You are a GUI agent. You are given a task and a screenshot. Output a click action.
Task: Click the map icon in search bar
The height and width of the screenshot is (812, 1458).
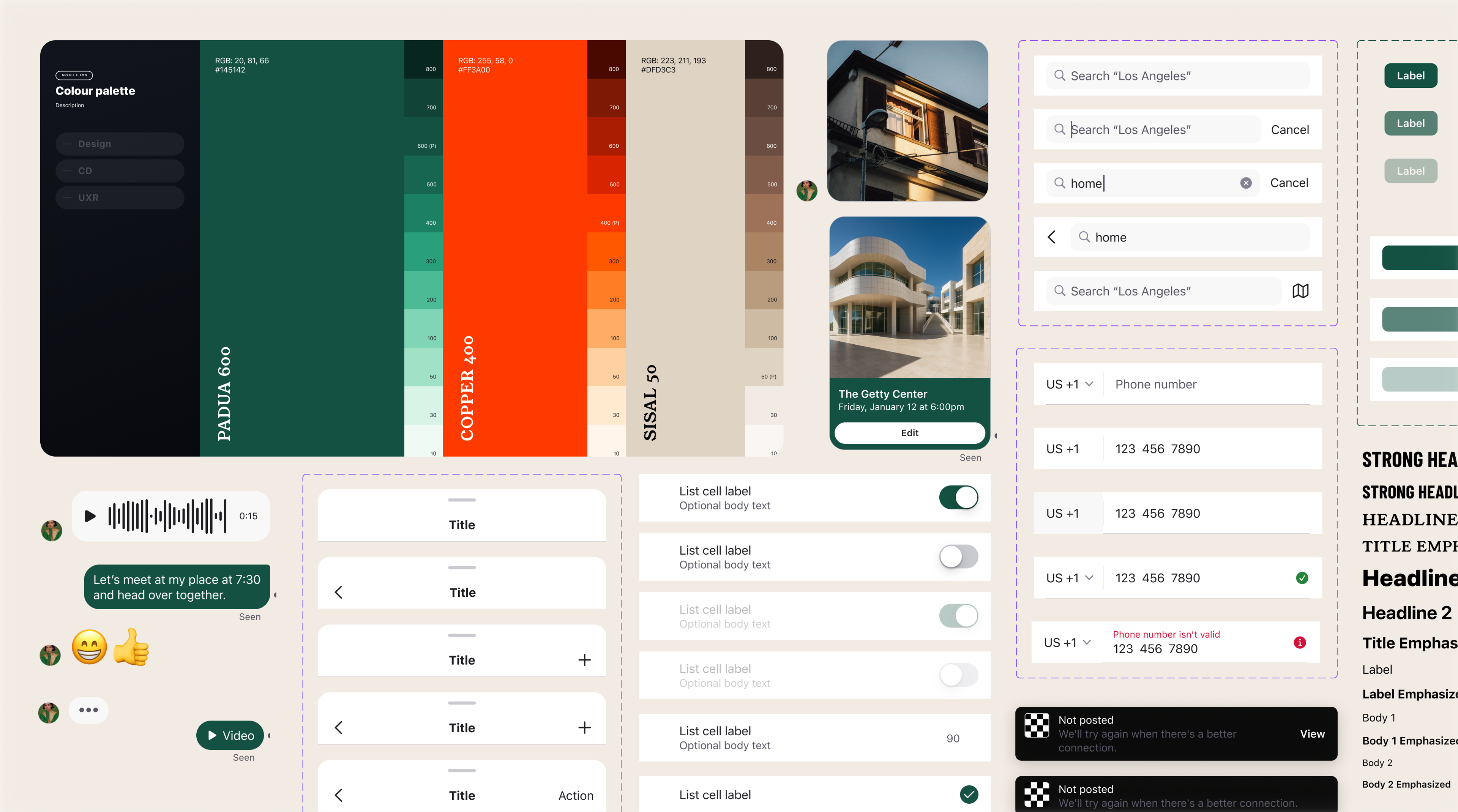(x=1300, y=291)
